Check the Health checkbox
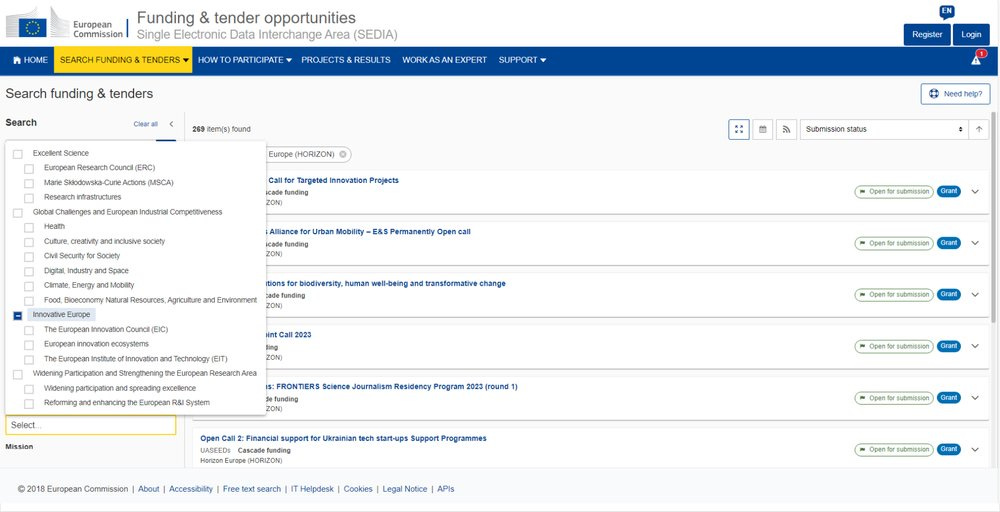This screenshot has width=1000, height=512. tap(29, 227)
